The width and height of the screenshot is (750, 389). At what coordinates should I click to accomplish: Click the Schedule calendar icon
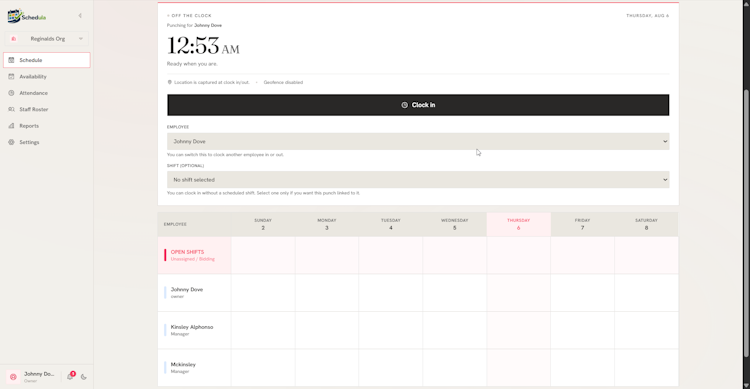[x=11, y=60]
